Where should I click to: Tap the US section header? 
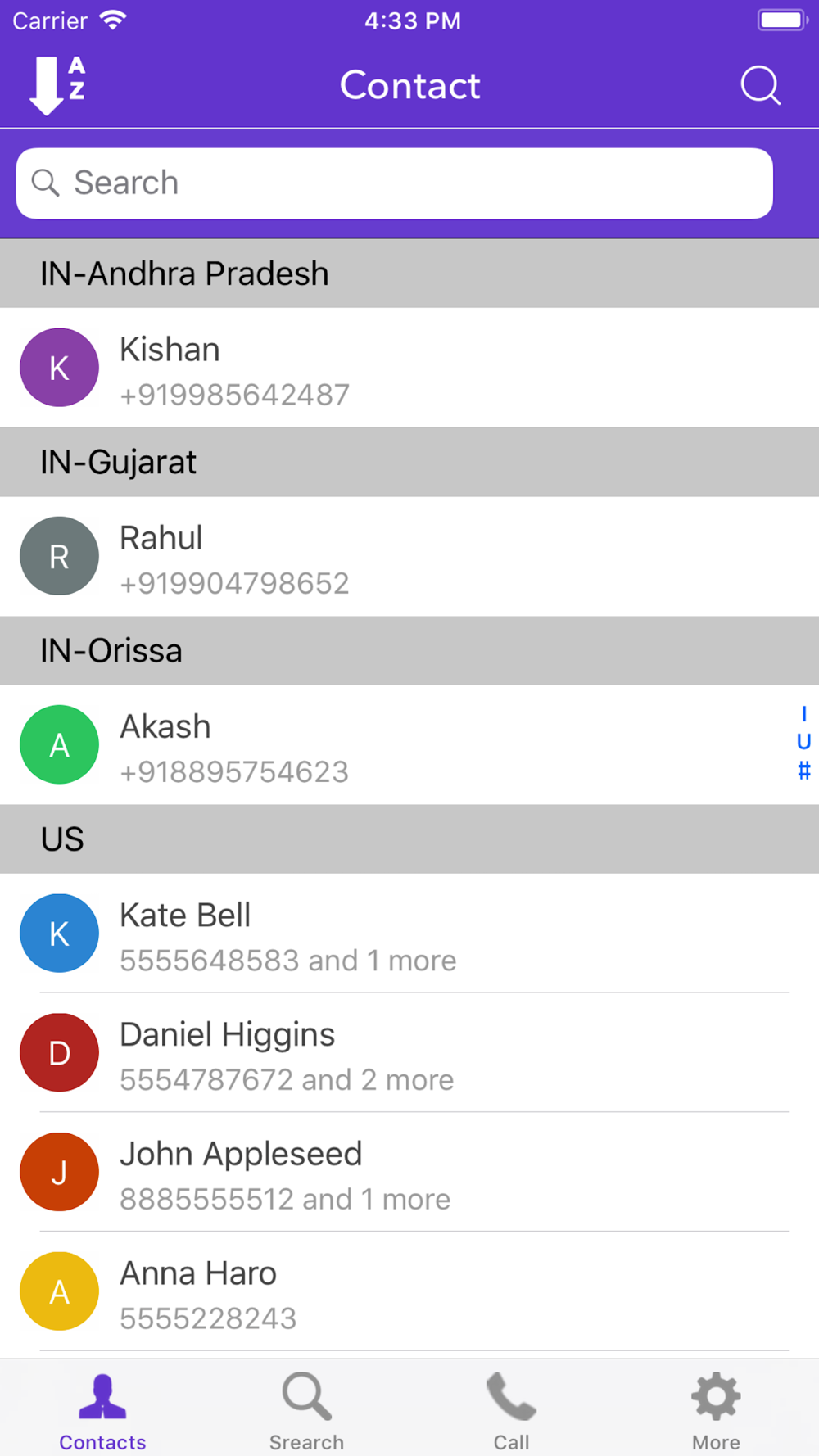tap(409, 839)
